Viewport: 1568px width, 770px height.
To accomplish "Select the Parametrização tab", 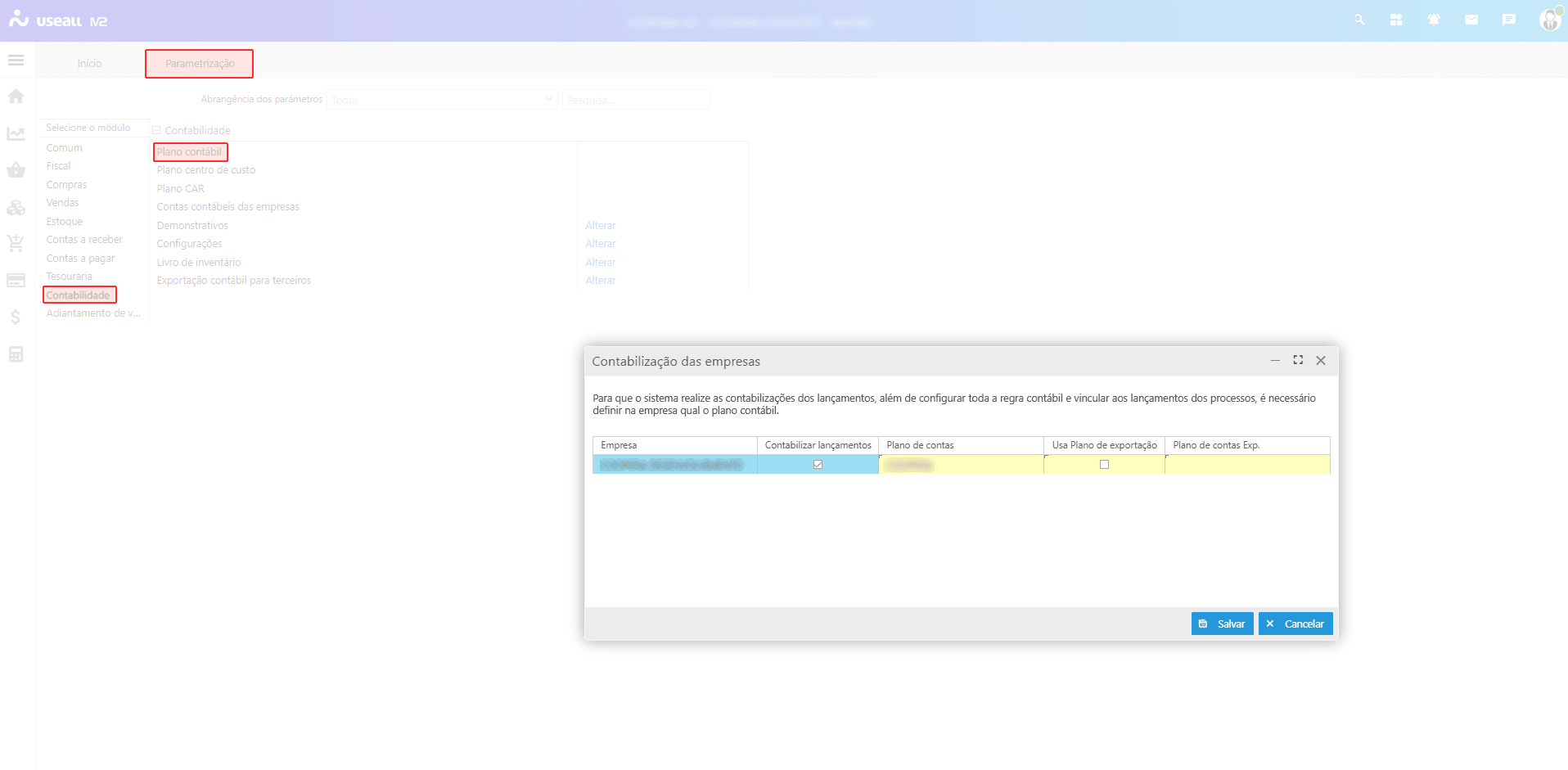I will point(200,64).
